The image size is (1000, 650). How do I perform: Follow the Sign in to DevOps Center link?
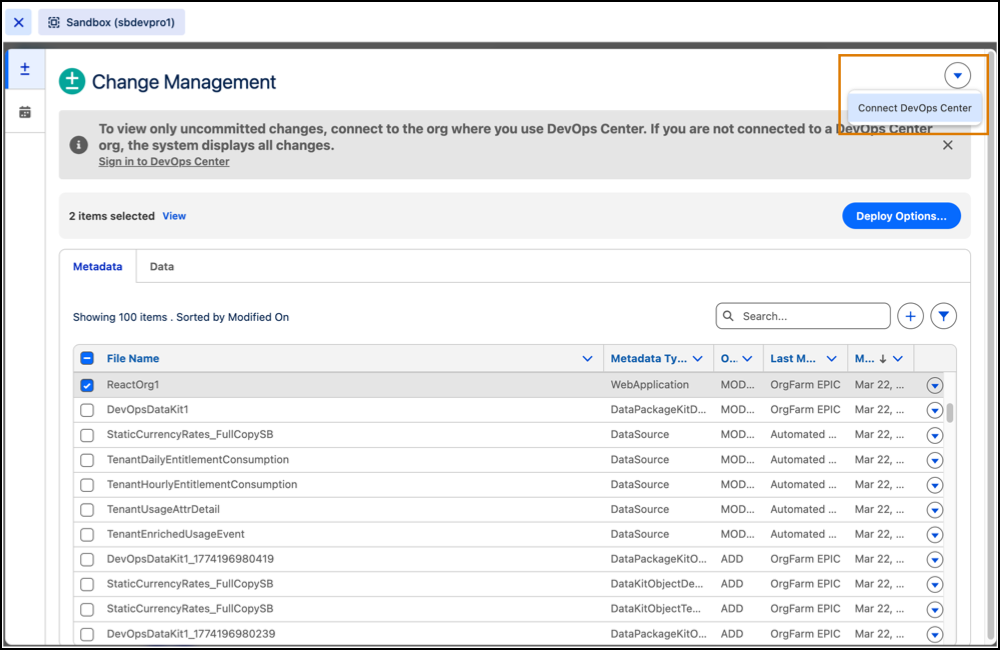(164, 161)
